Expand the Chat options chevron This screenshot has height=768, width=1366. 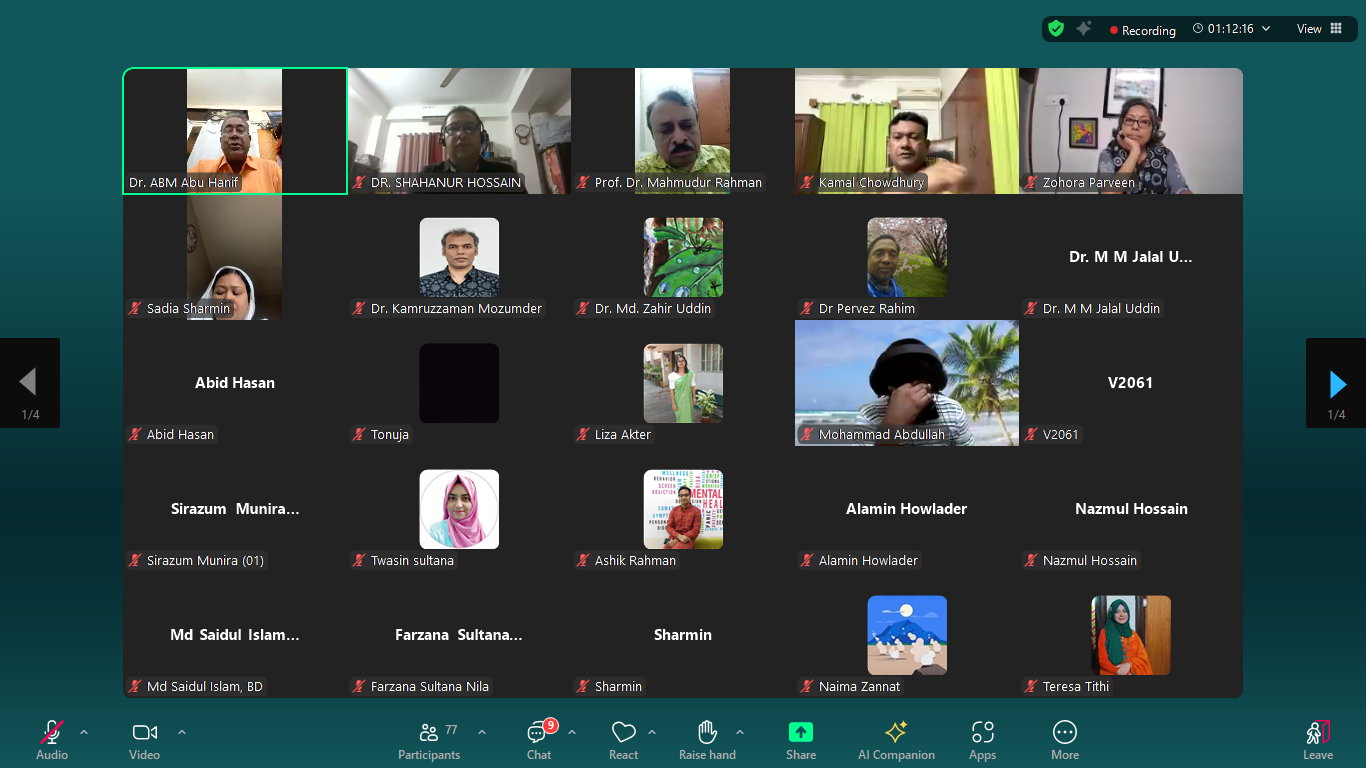tap(572, 732)
